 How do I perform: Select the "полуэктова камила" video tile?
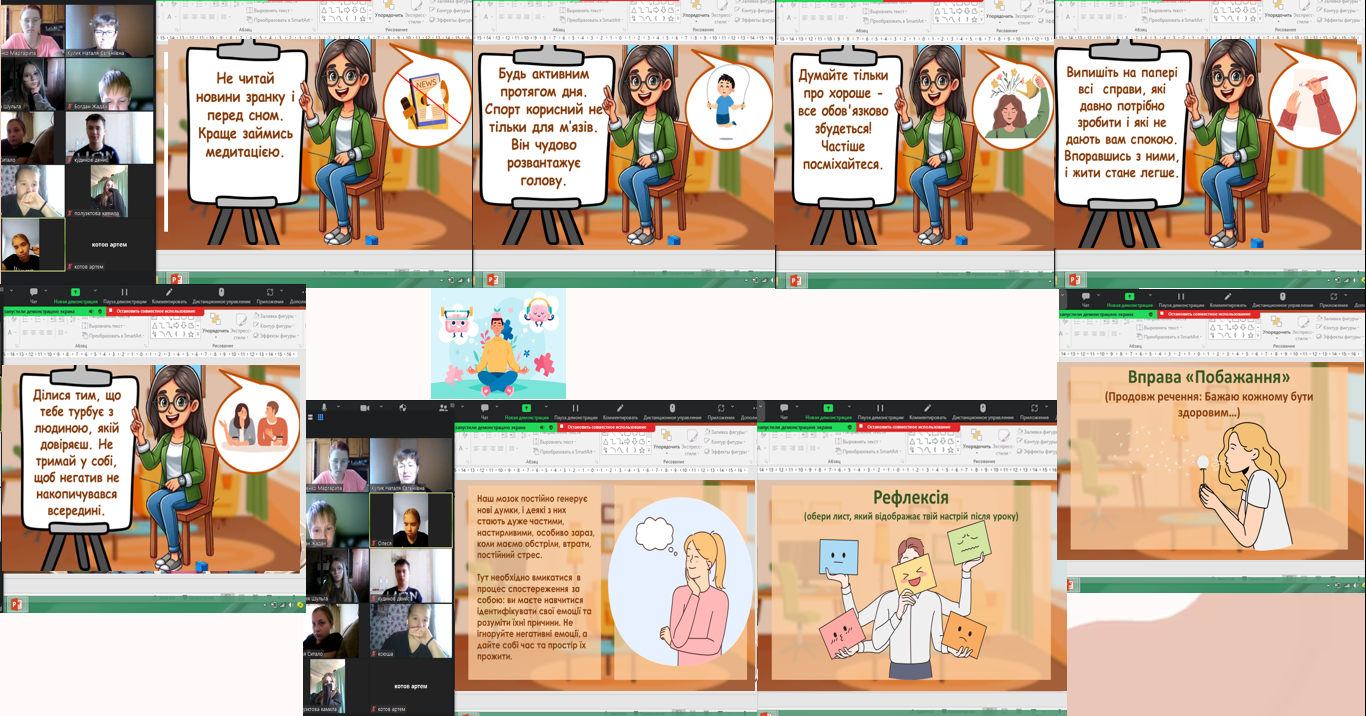tap(110, 191)
